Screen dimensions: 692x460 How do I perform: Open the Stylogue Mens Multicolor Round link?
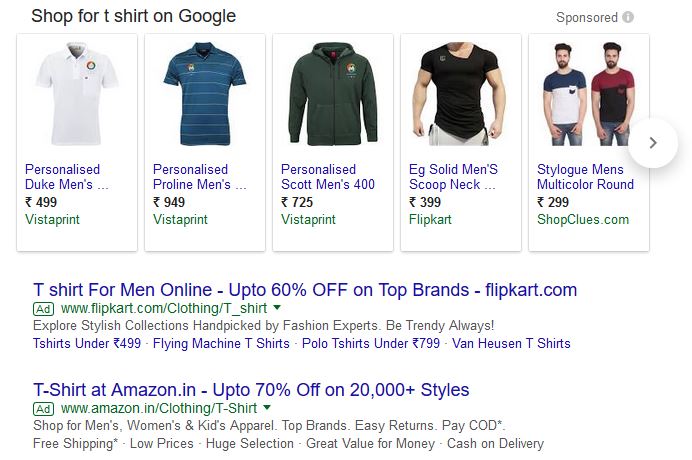click(585, 177)
